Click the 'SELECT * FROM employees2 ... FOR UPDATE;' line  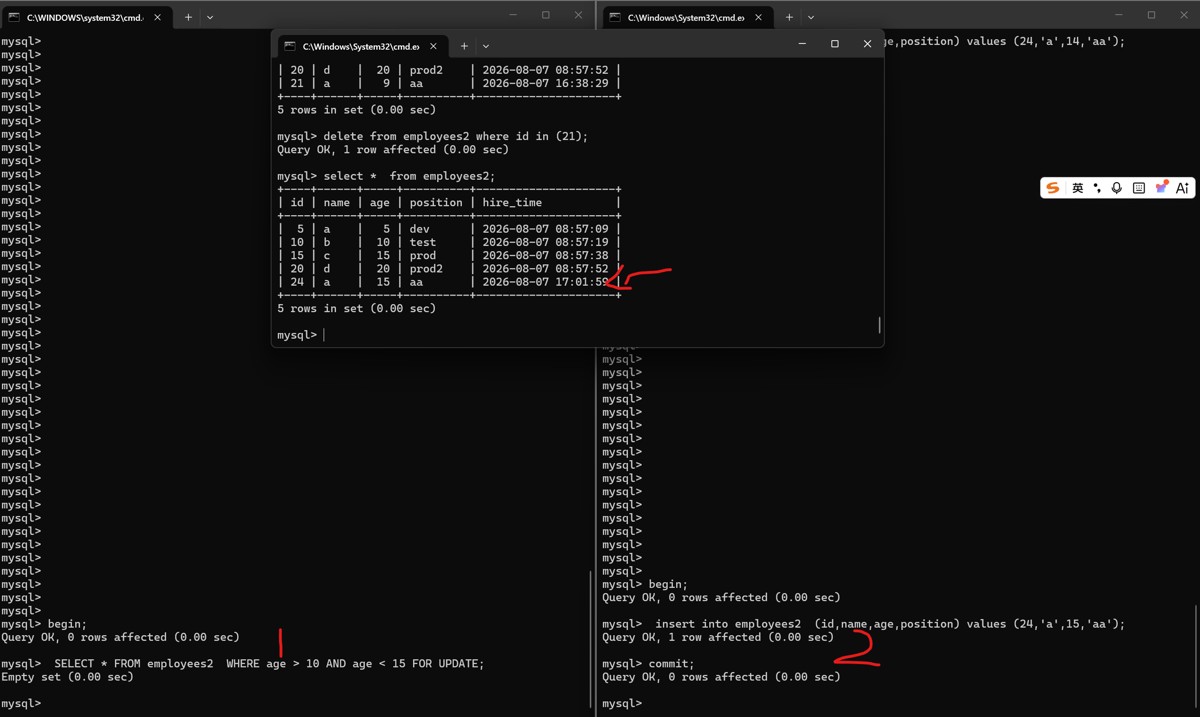(x=269, y=664)
